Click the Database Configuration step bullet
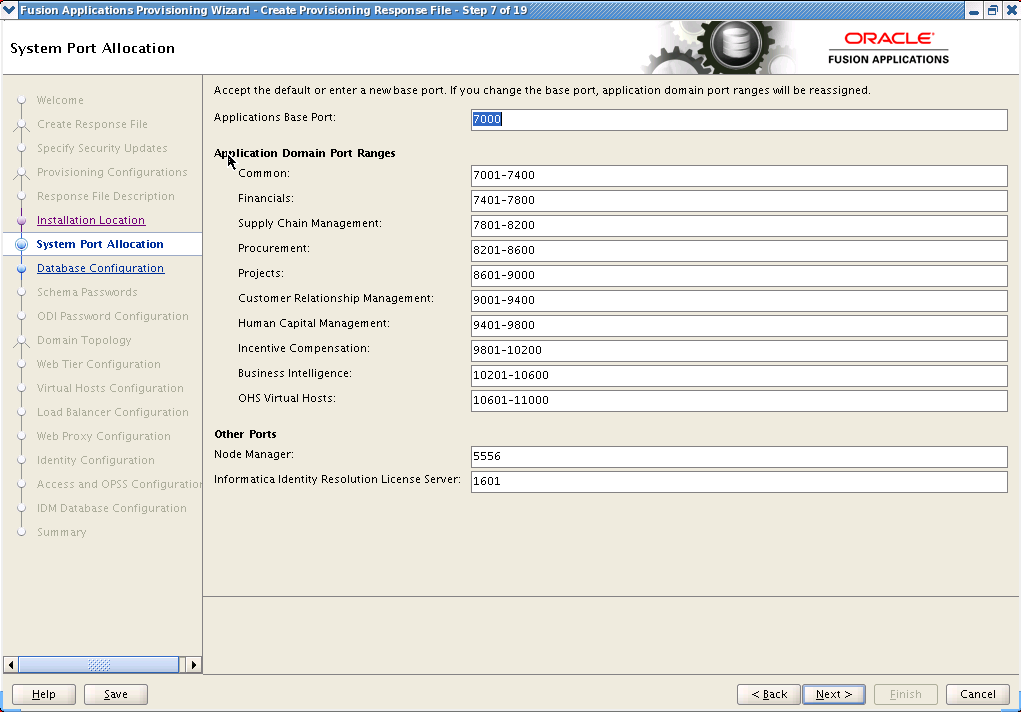 21,268
